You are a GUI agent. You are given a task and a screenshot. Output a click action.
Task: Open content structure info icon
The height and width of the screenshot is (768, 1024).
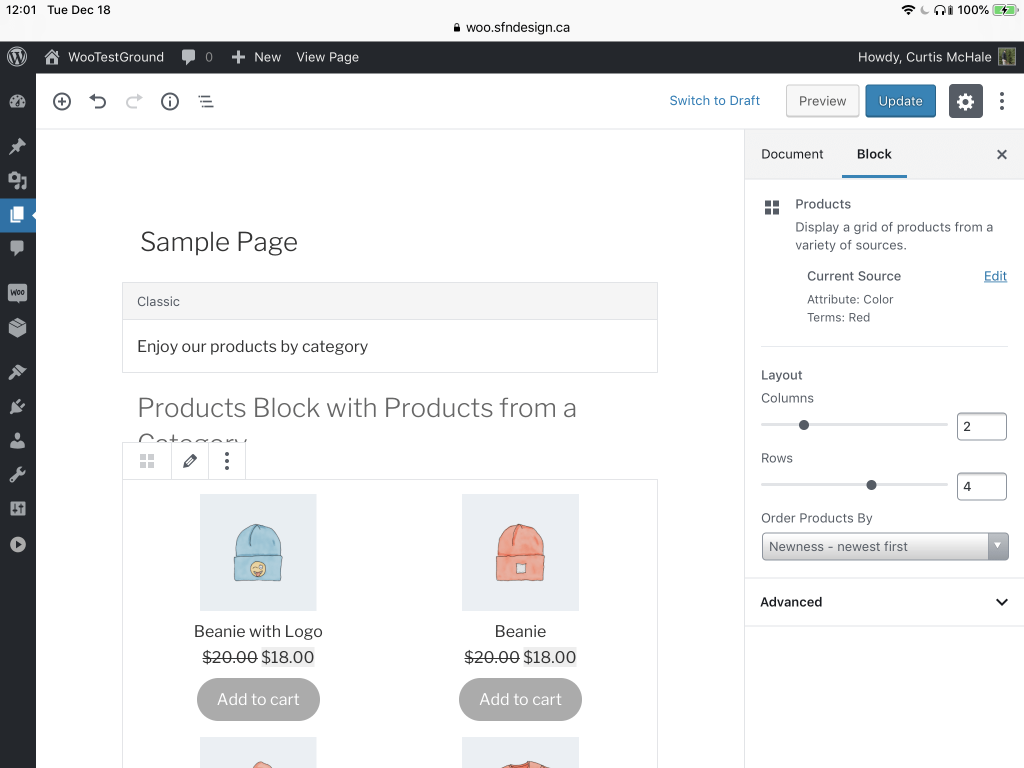click(170, 101)
